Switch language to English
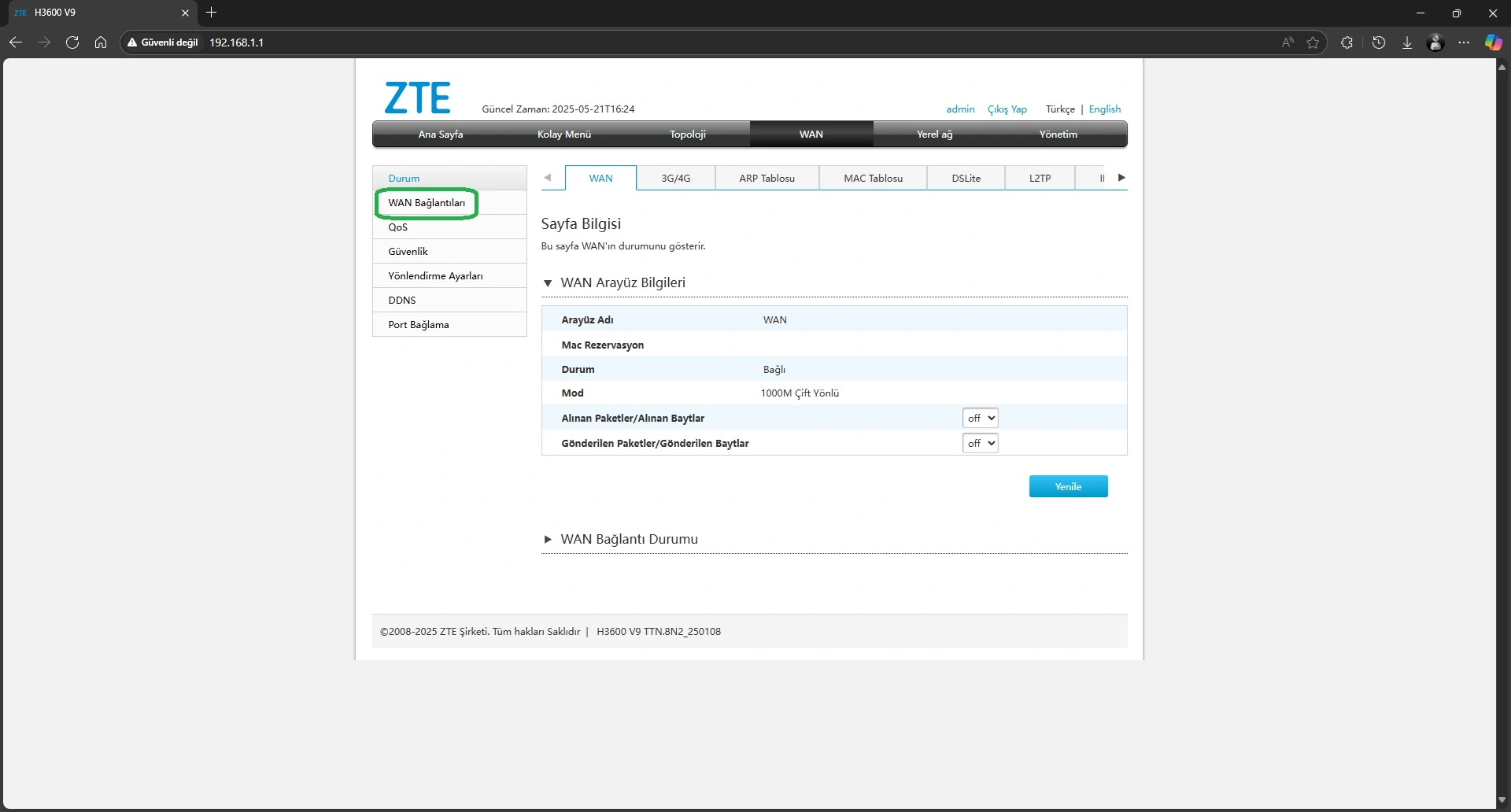The height and width of the screenshot is (812, 1511). [x=1105, y=109]
